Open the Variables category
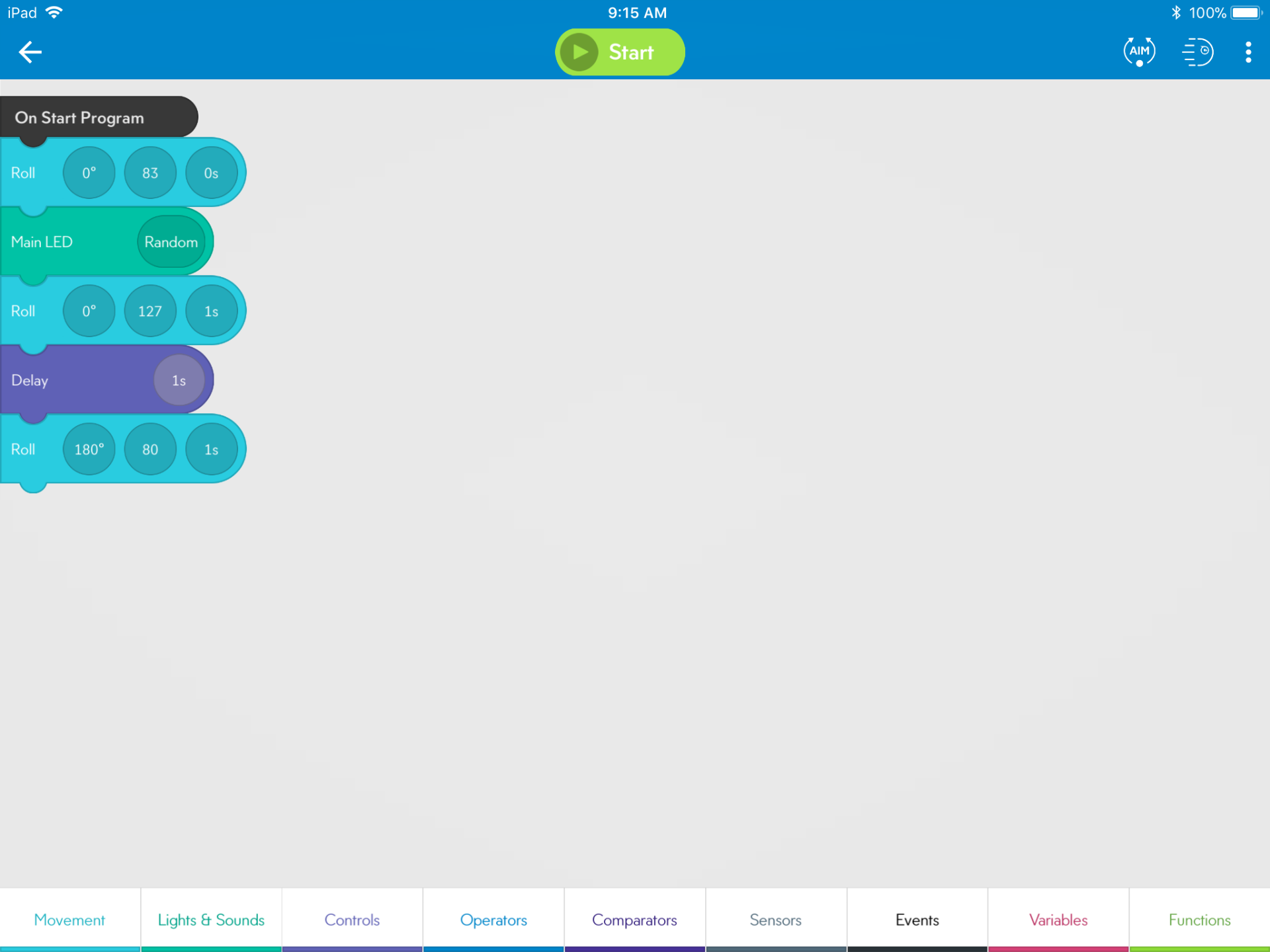1270x952 pixels. tap(1057, 920)
